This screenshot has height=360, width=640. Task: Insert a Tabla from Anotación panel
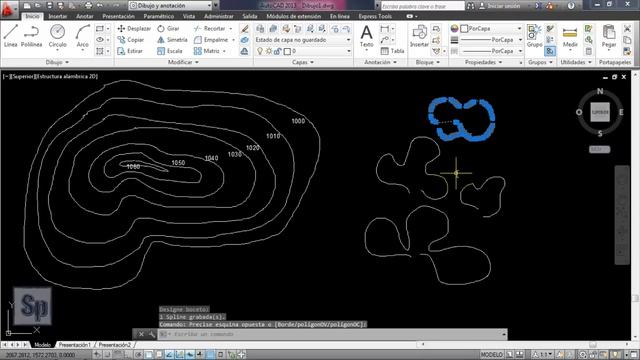(x=392, y=51)
